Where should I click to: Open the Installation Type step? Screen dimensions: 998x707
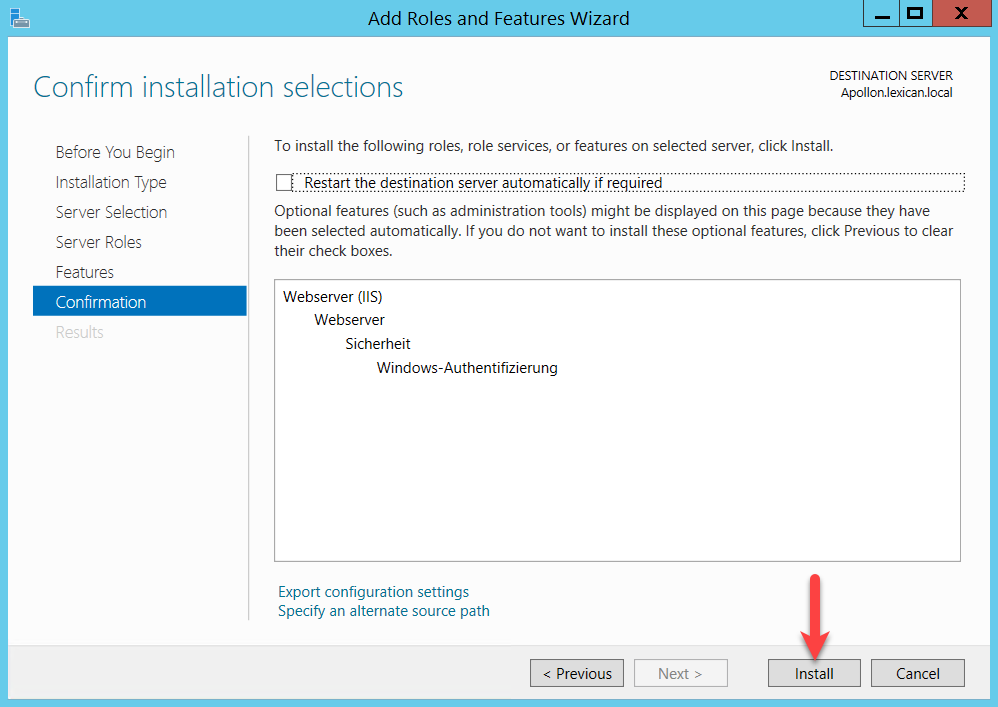tap(111, 182)
